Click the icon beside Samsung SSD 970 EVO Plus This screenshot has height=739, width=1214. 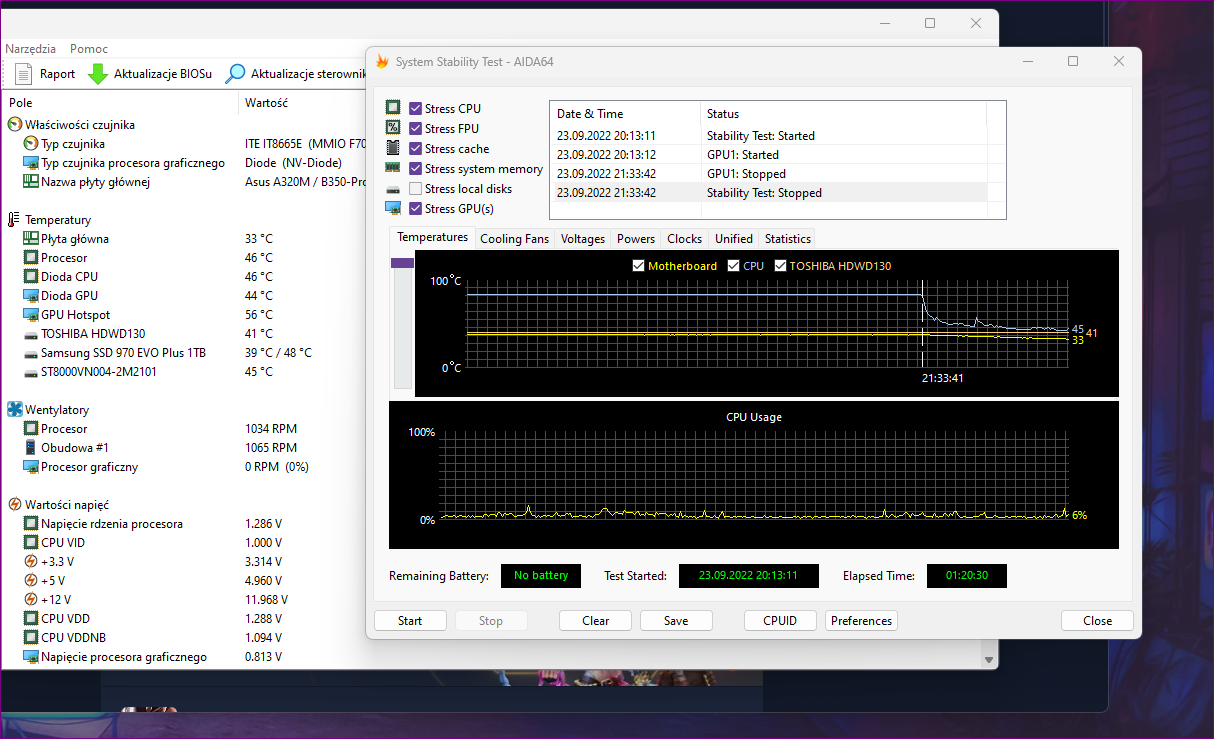coord(31,353)
